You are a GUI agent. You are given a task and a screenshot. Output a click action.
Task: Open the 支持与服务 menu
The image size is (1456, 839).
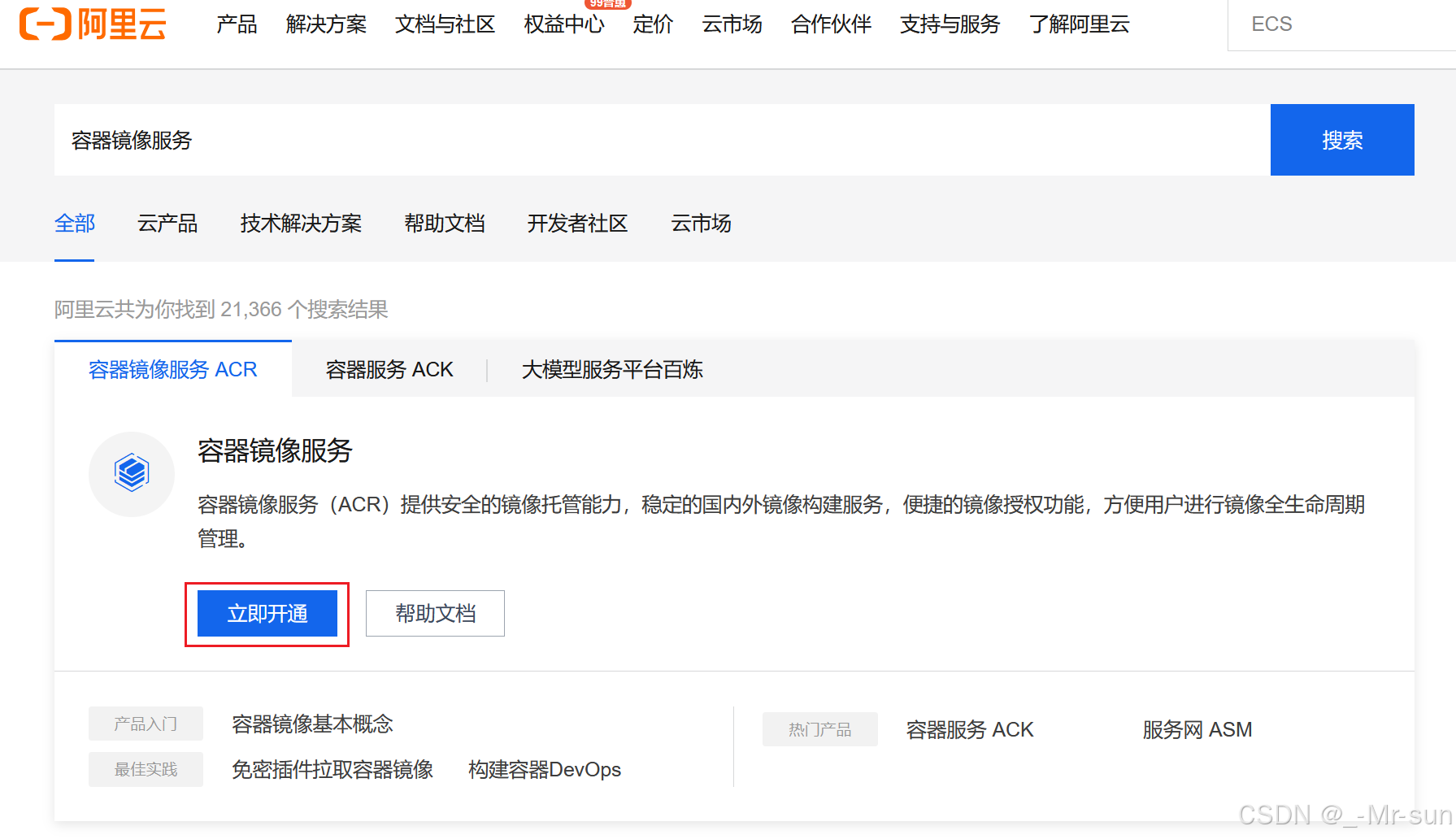950,24
